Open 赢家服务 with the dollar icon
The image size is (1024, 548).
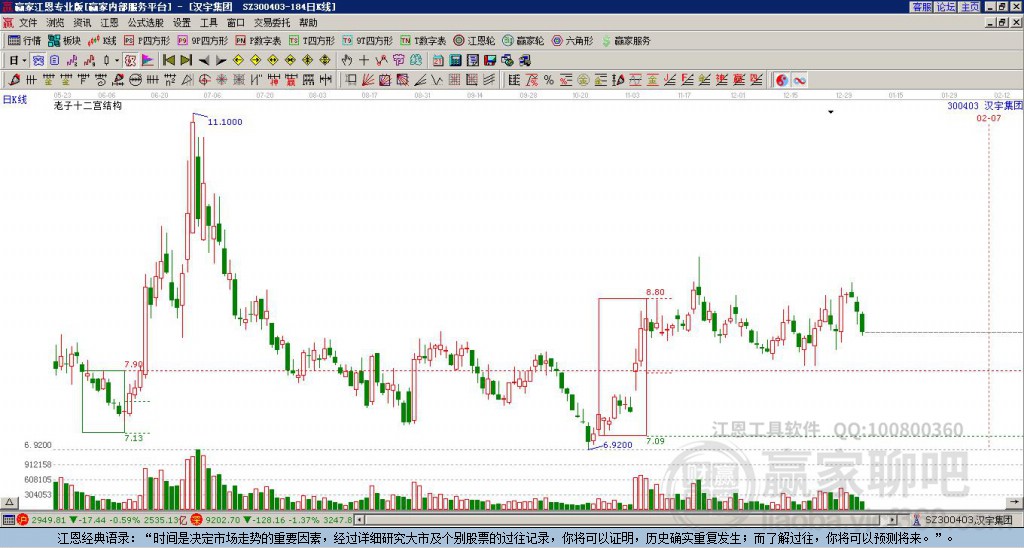point(626,40)
